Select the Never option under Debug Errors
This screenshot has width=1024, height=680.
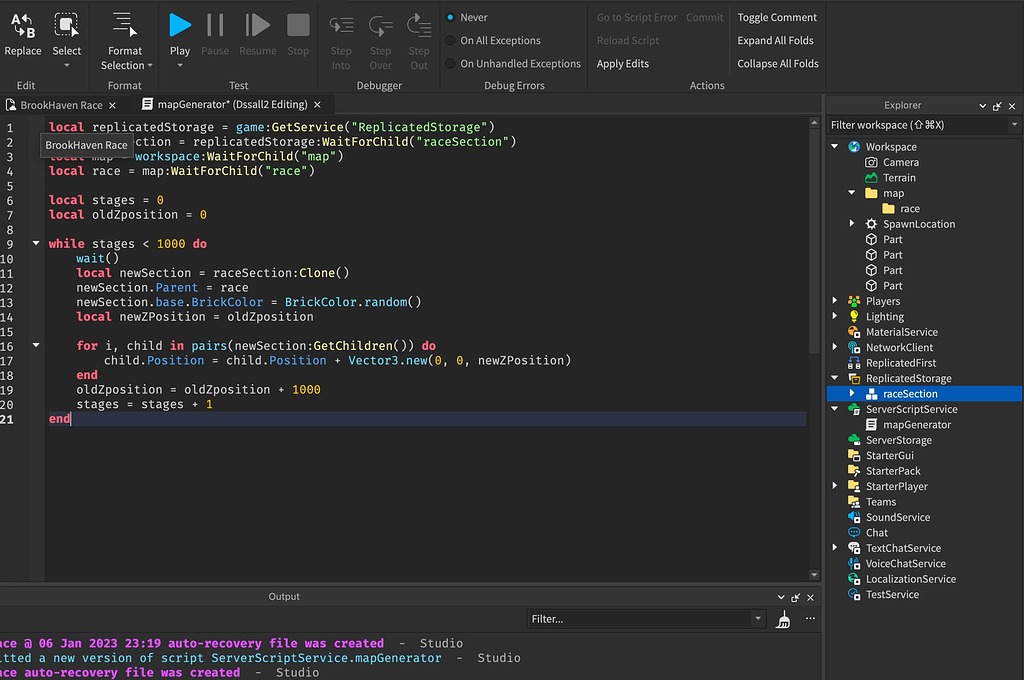474,16
